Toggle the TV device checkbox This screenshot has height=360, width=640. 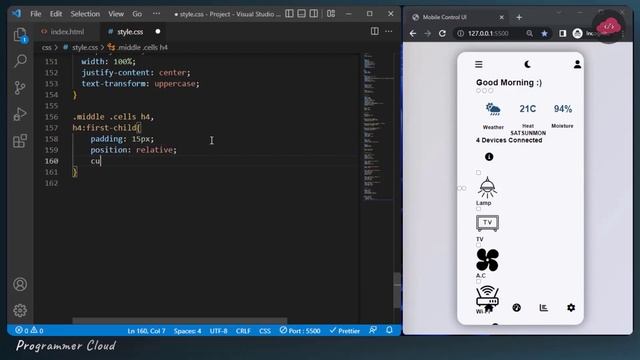pyautogui.click(x=478, y=209)
